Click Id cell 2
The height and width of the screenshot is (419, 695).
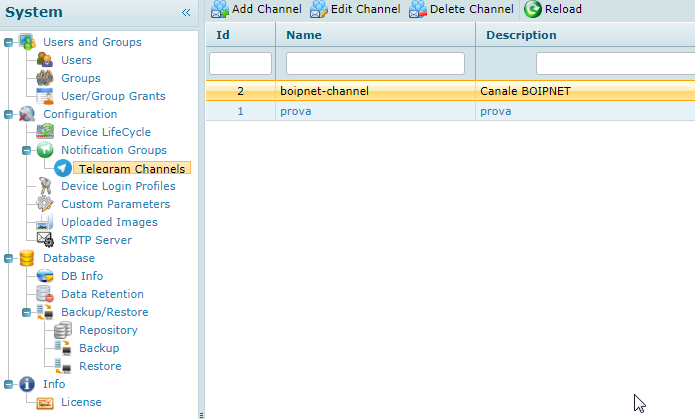[241, 91]
